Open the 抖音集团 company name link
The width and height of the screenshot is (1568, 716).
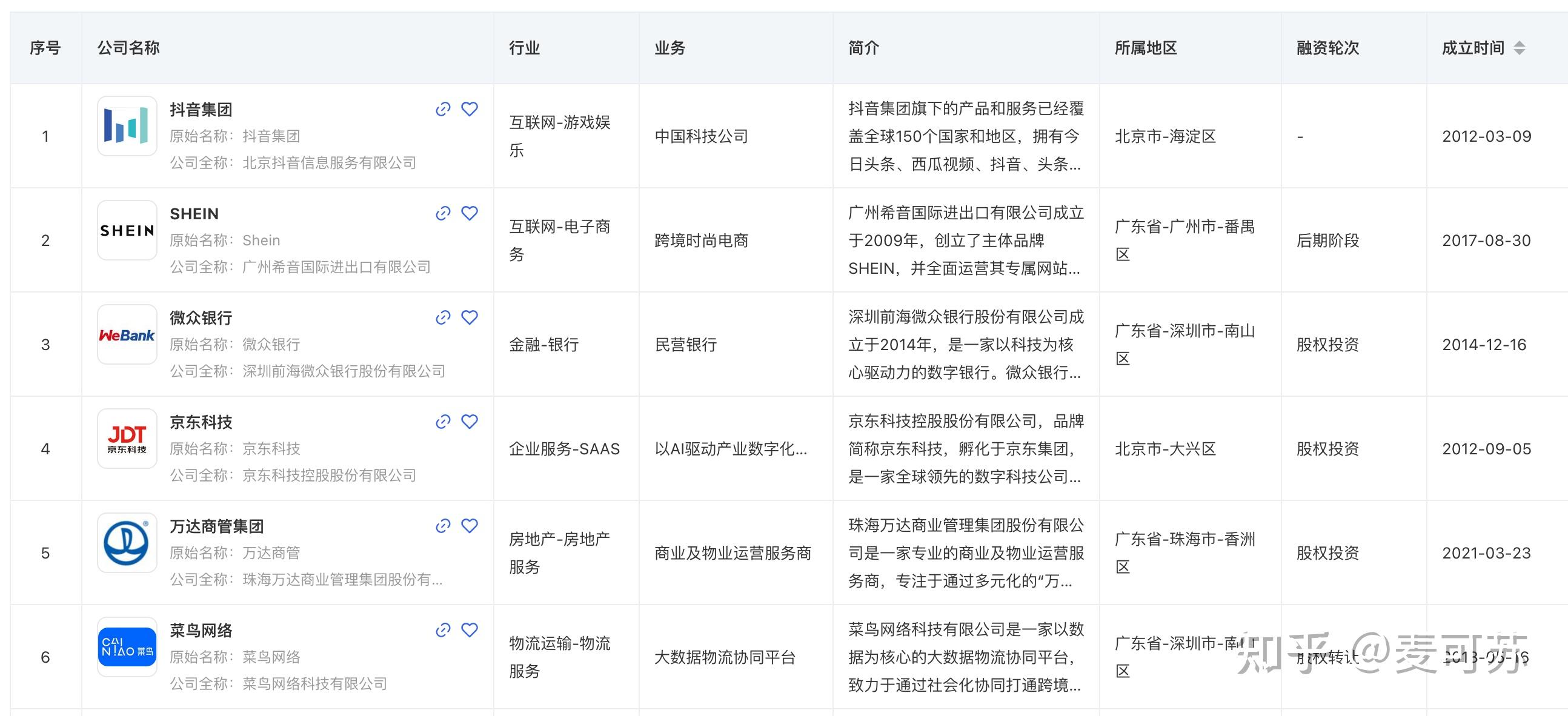(x=201, y=110)
